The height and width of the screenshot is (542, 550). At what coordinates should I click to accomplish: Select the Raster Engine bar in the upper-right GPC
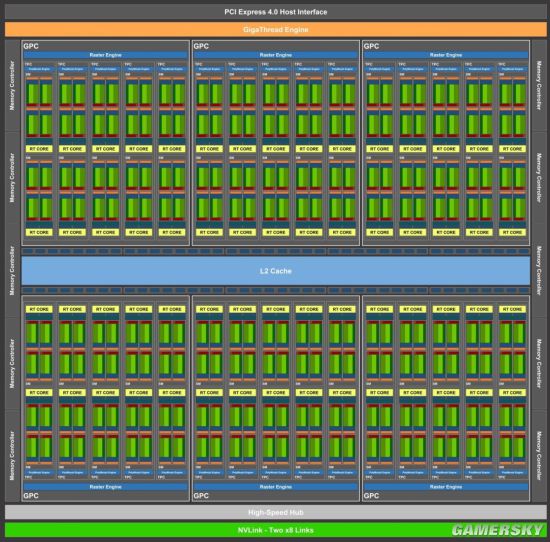[446, 55]
